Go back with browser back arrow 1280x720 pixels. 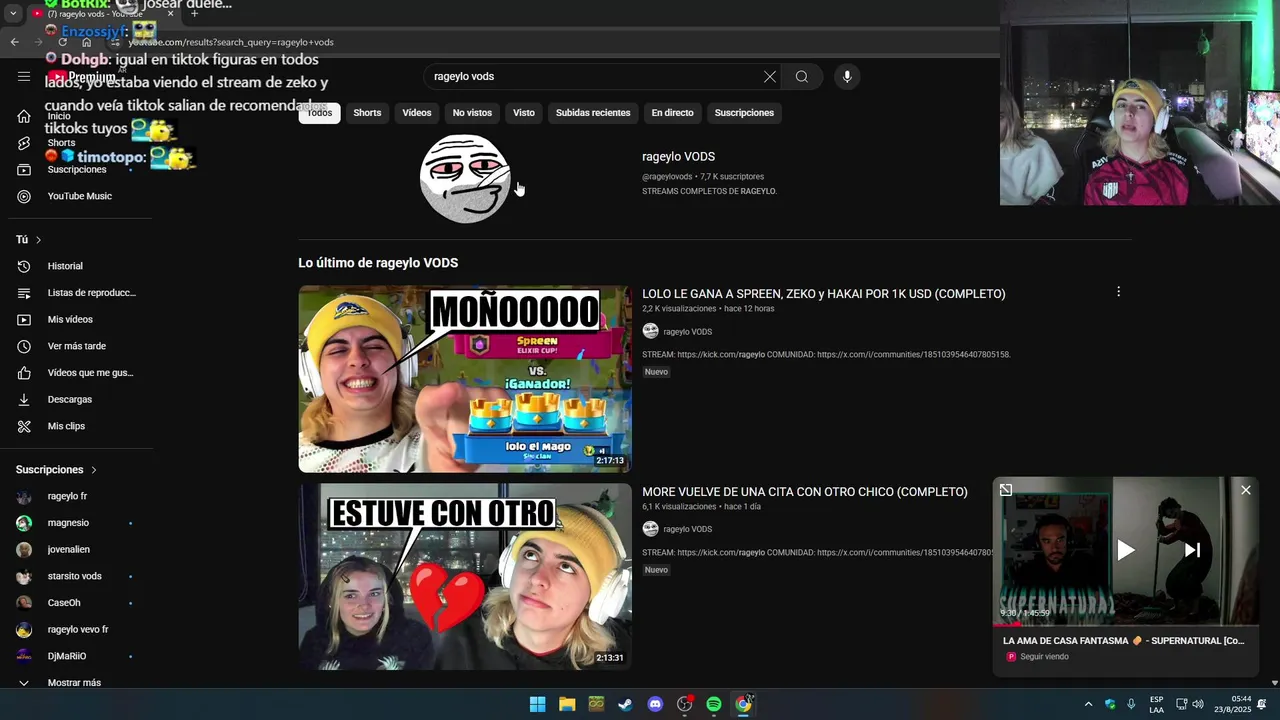point(14,42)
